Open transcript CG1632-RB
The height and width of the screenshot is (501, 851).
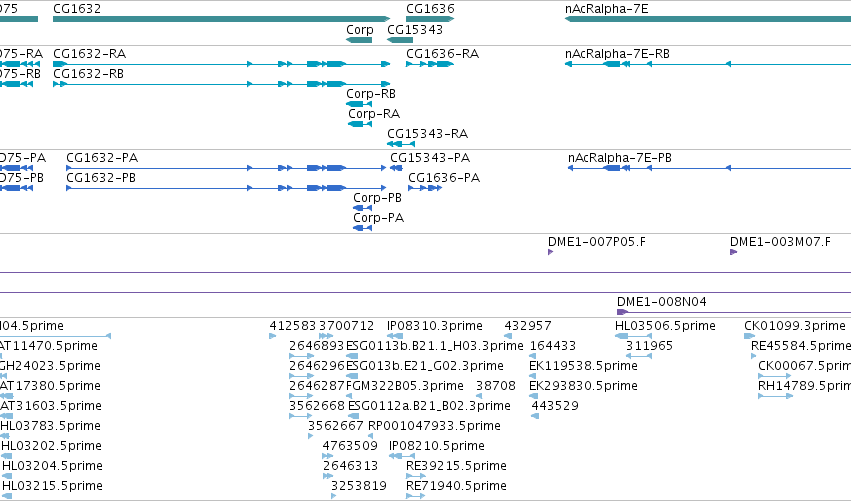(x=88, y=74)
